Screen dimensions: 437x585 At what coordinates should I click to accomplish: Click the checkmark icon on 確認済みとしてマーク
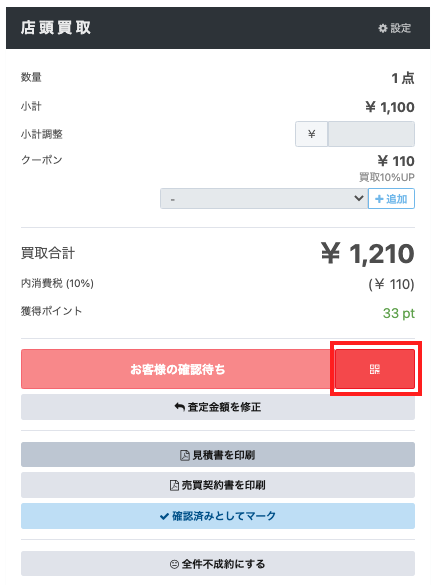click(x=164, y=517)
